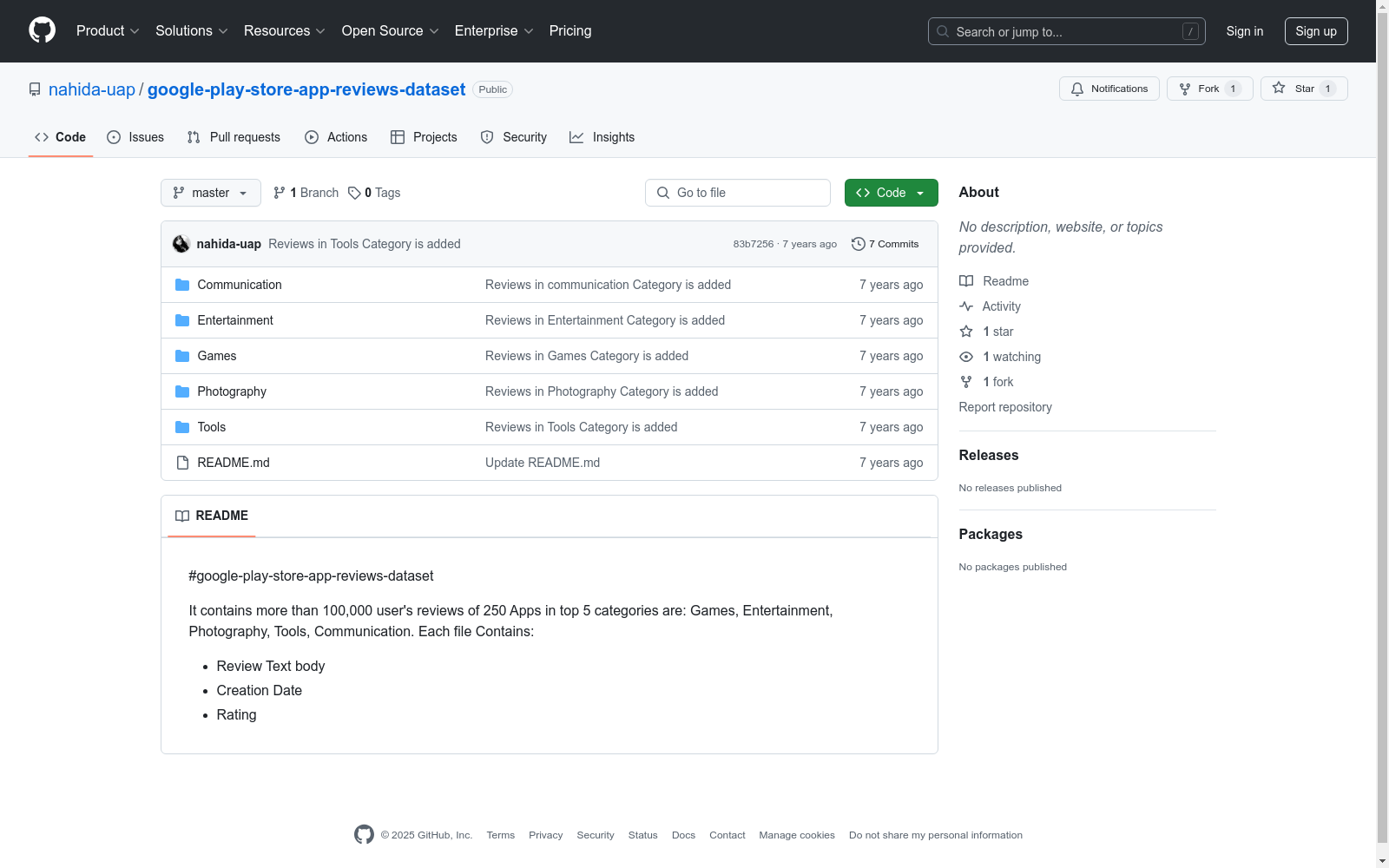This screenshot has height=868, width=1389.
Task: Star this repository
Action: pos(1304,89)
